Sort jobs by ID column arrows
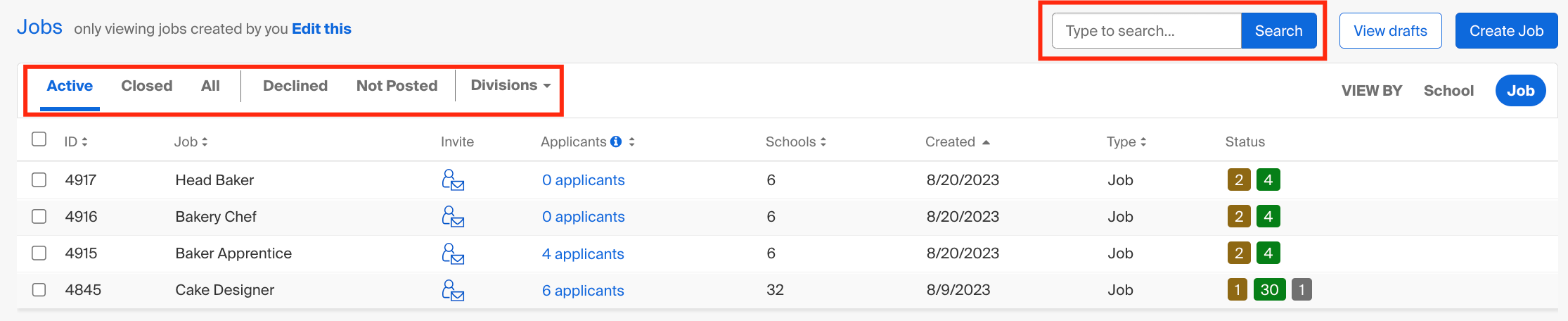 pos(84,142)
